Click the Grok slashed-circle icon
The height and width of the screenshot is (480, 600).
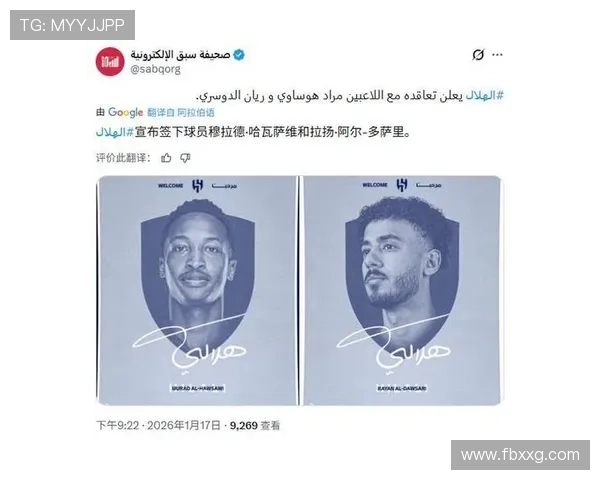coord(478,55)
